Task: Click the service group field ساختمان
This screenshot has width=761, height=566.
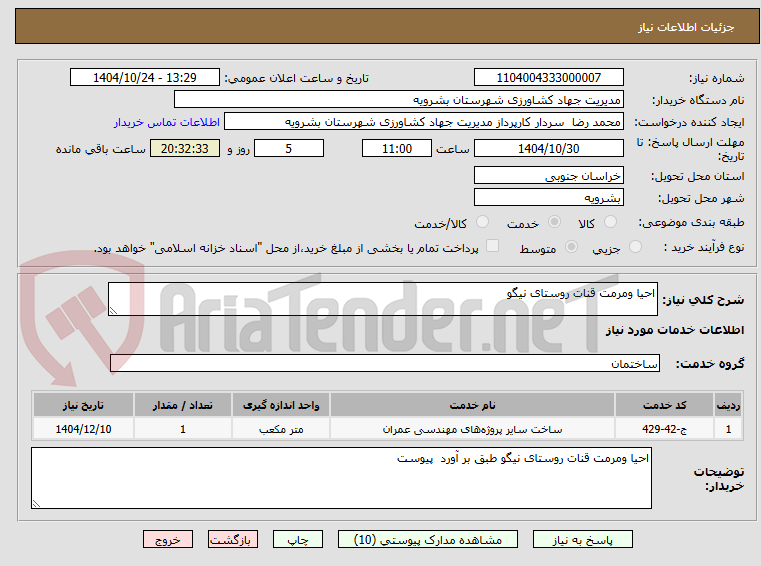Action: tap(385, 364)
